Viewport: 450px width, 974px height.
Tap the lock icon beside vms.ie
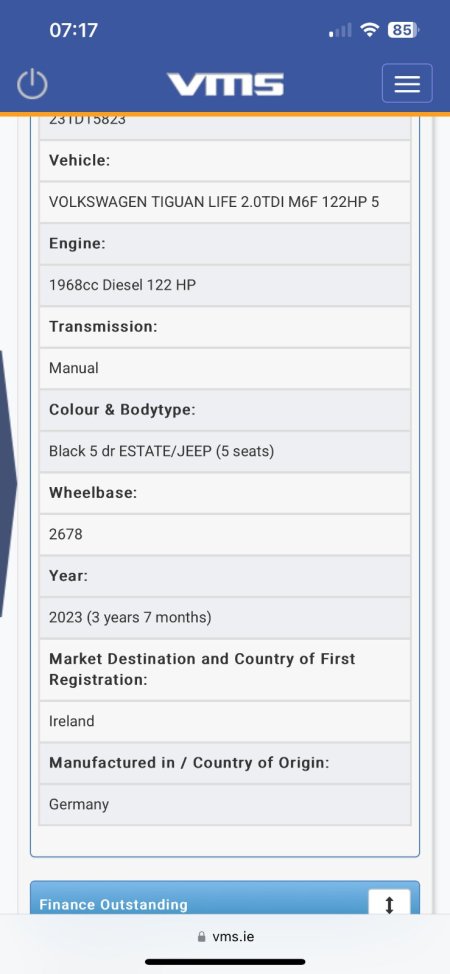[x=201, y=937]
